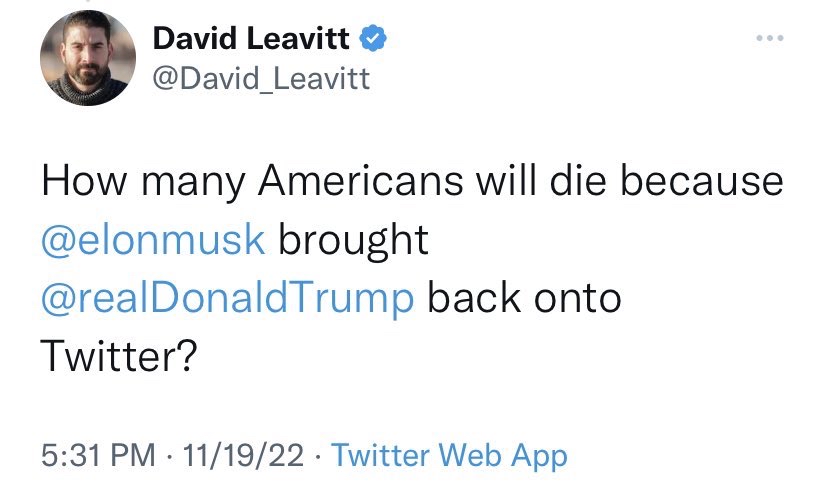
Task: Click the "back onto" text in tweet
Action: pos(524,298)
